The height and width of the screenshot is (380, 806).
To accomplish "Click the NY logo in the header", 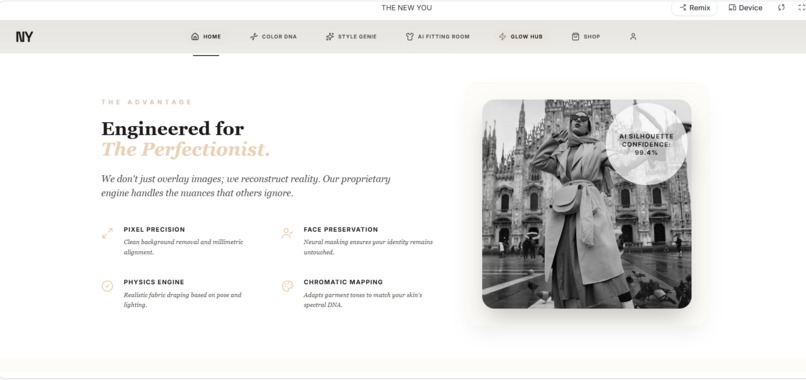I will pyautogui.click(x=24, y=37).
